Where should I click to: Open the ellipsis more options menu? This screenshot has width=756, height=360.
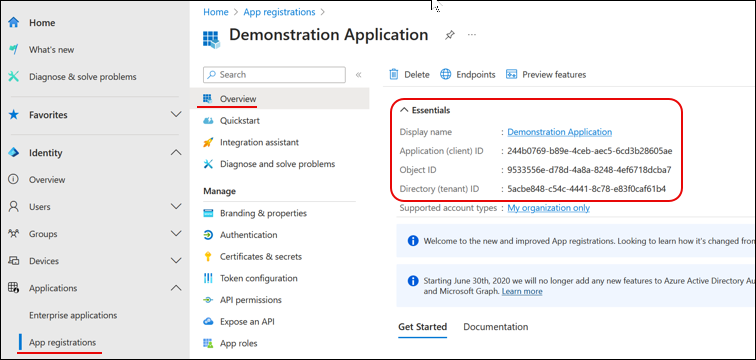pyautogui.click(x=472, y=35)
